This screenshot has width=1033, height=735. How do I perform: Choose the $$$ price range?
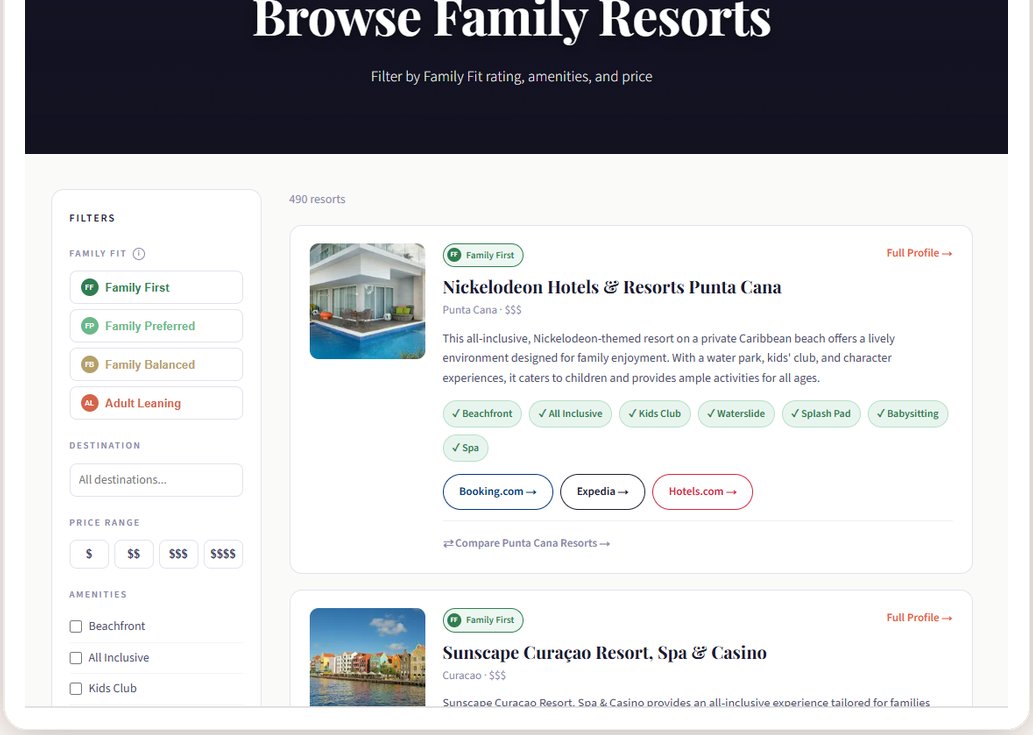click(179, 554)
